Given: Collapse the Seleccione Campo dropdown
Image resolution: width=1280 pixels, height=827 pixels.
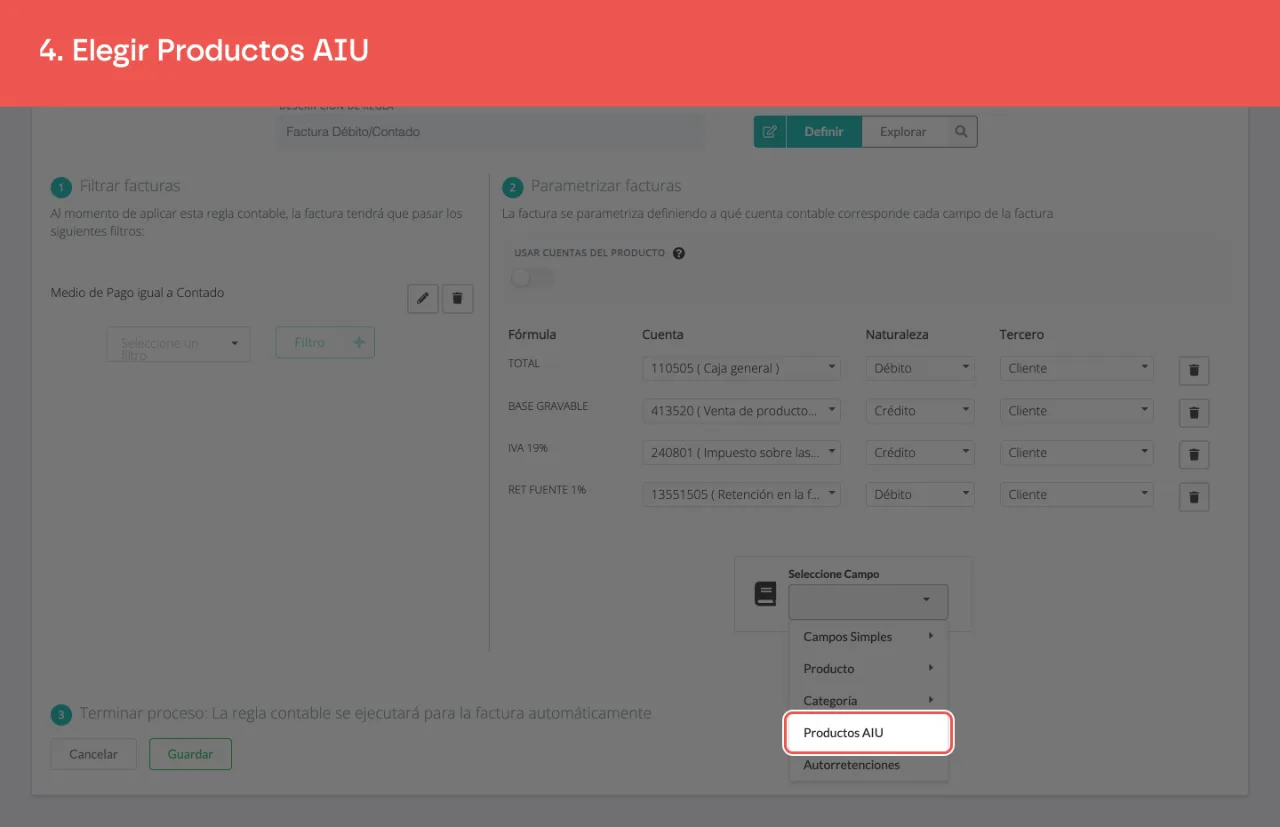Looking at the screenshot, I should pyautogui.click(x=868, y=601).
